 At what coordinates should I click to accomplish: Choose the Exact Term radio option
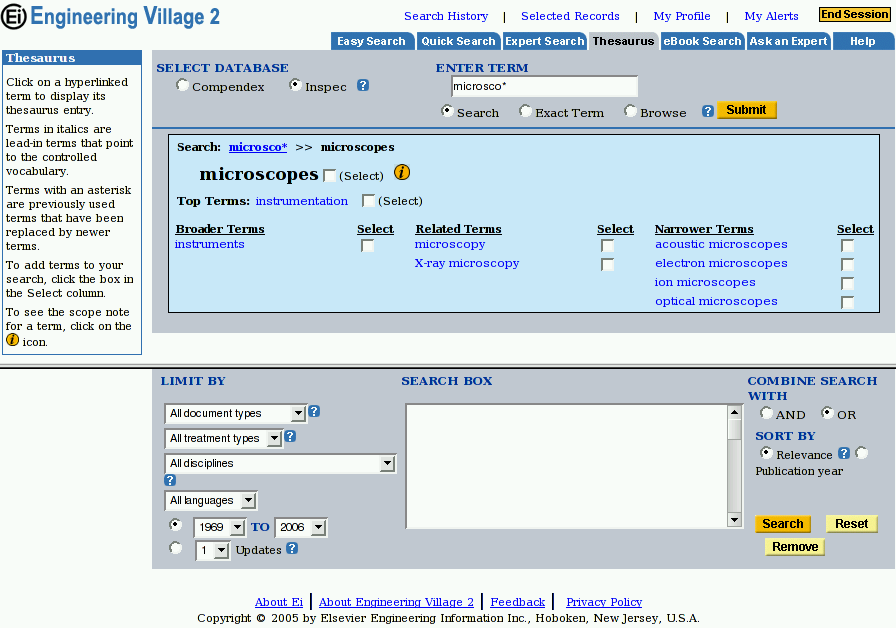525,111
